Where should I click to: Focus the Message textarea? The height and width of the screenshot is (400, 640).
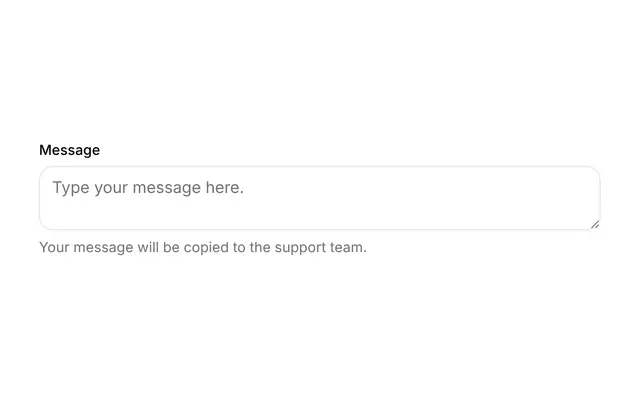(x=320, y=198)
